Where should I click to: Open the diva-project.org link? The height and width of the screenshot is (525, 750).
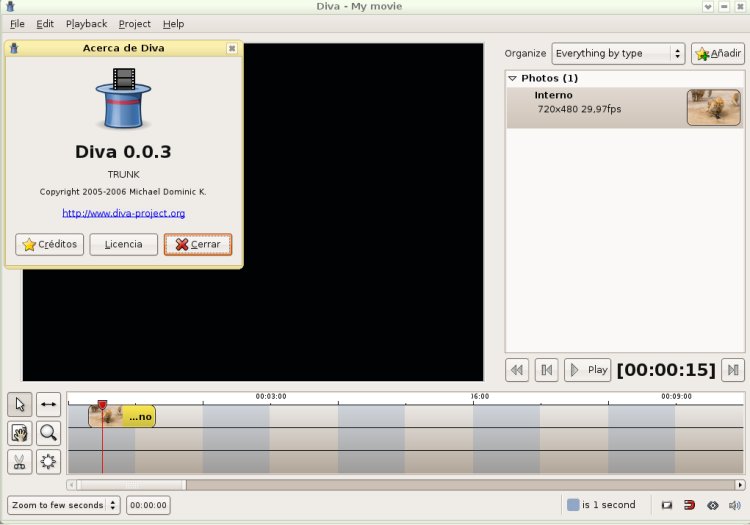pyautogui.click(x=123, y=213)
